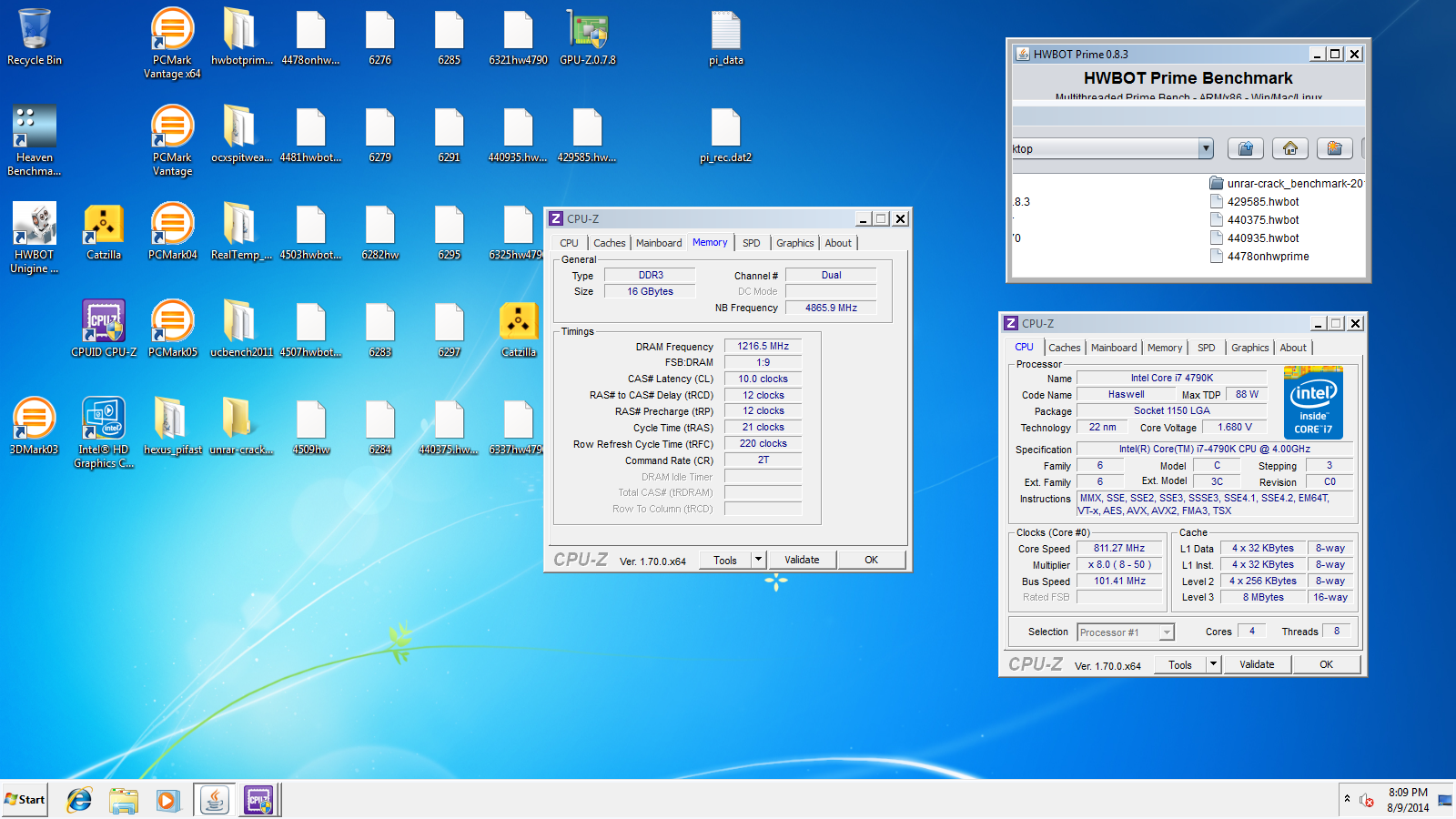
Task: Select 440375.hwbot in file list
Action: coord(1263,220)
